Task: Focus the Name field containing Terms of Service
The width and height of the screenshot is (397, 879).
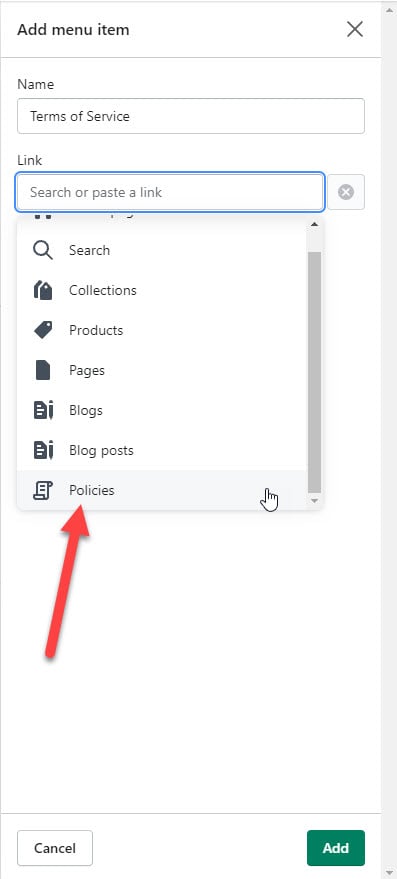Action: 191,116
